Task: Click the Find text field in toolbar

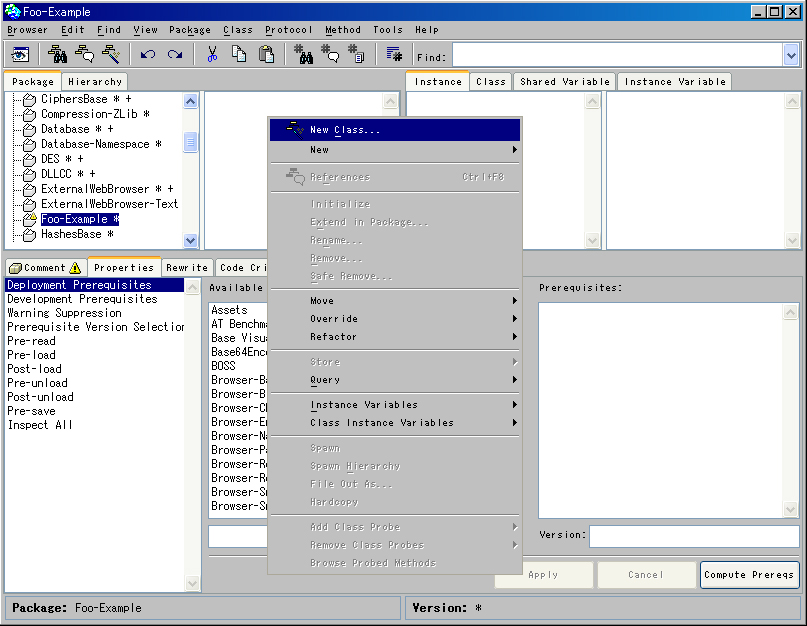Action: (618, 55)
